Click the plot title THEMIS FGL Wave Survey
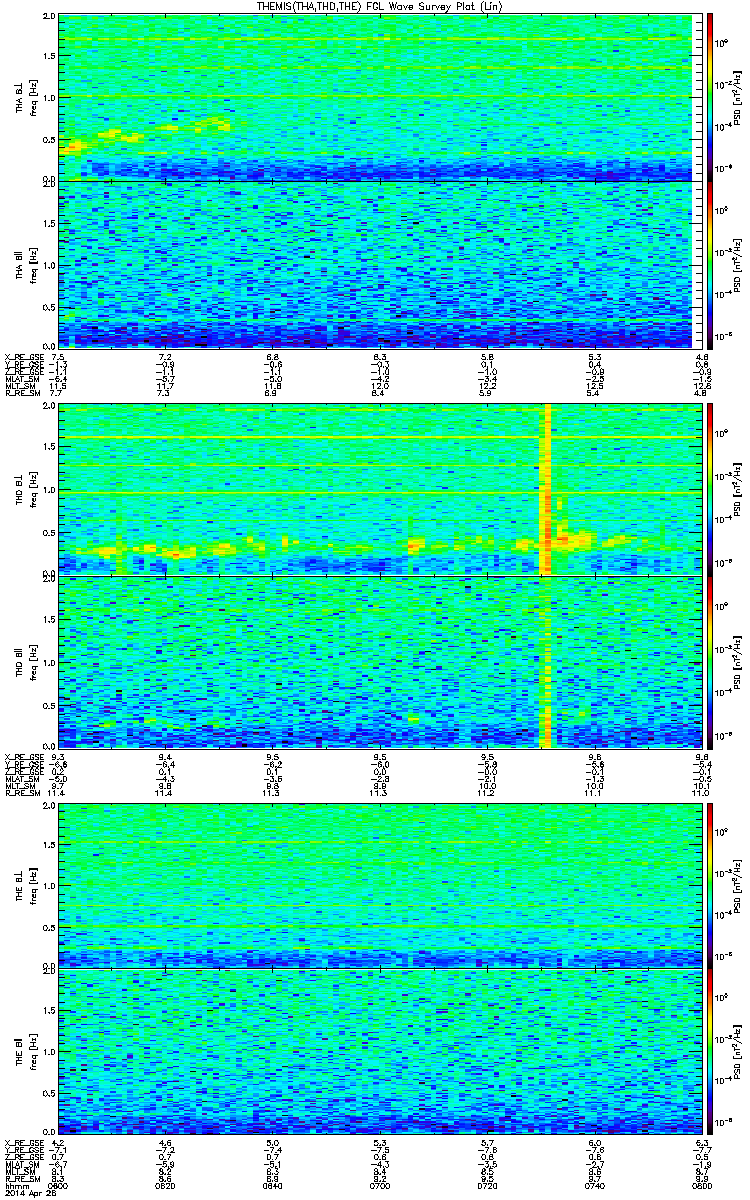Viewport: 750px width, 1200px height. click(x=376, y=7)
